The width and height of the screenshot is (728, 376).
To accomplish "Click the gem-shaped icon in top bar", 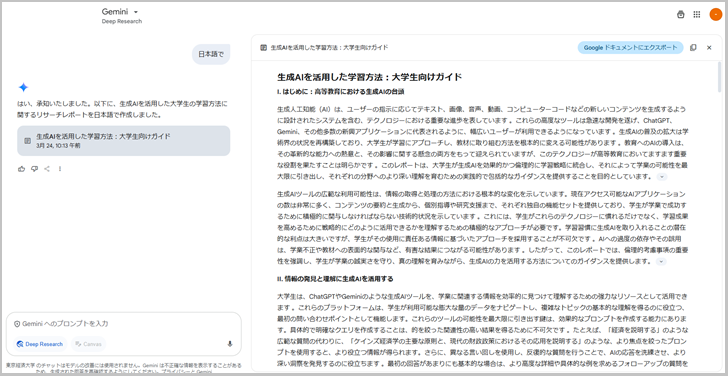I will coord(681,14).
